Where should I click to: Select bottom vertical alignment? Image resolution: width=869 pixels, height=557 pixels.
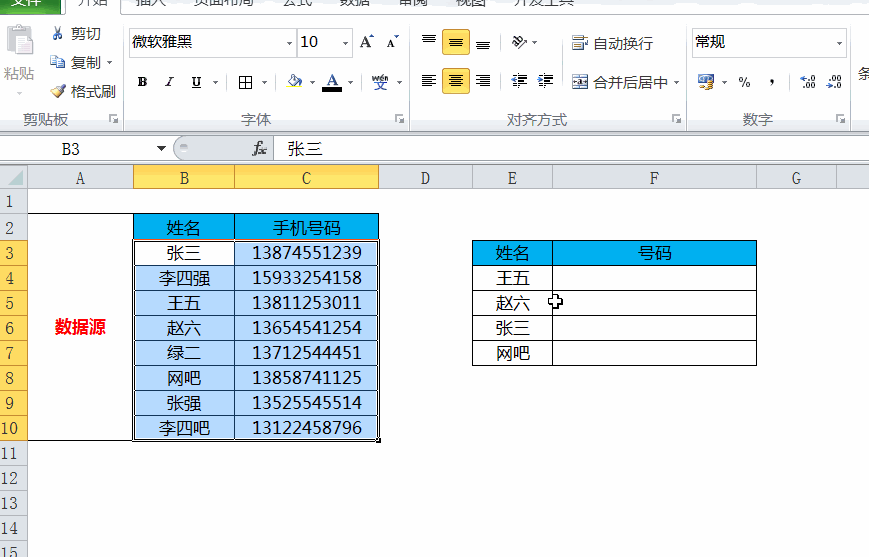(x=483, y=42)
